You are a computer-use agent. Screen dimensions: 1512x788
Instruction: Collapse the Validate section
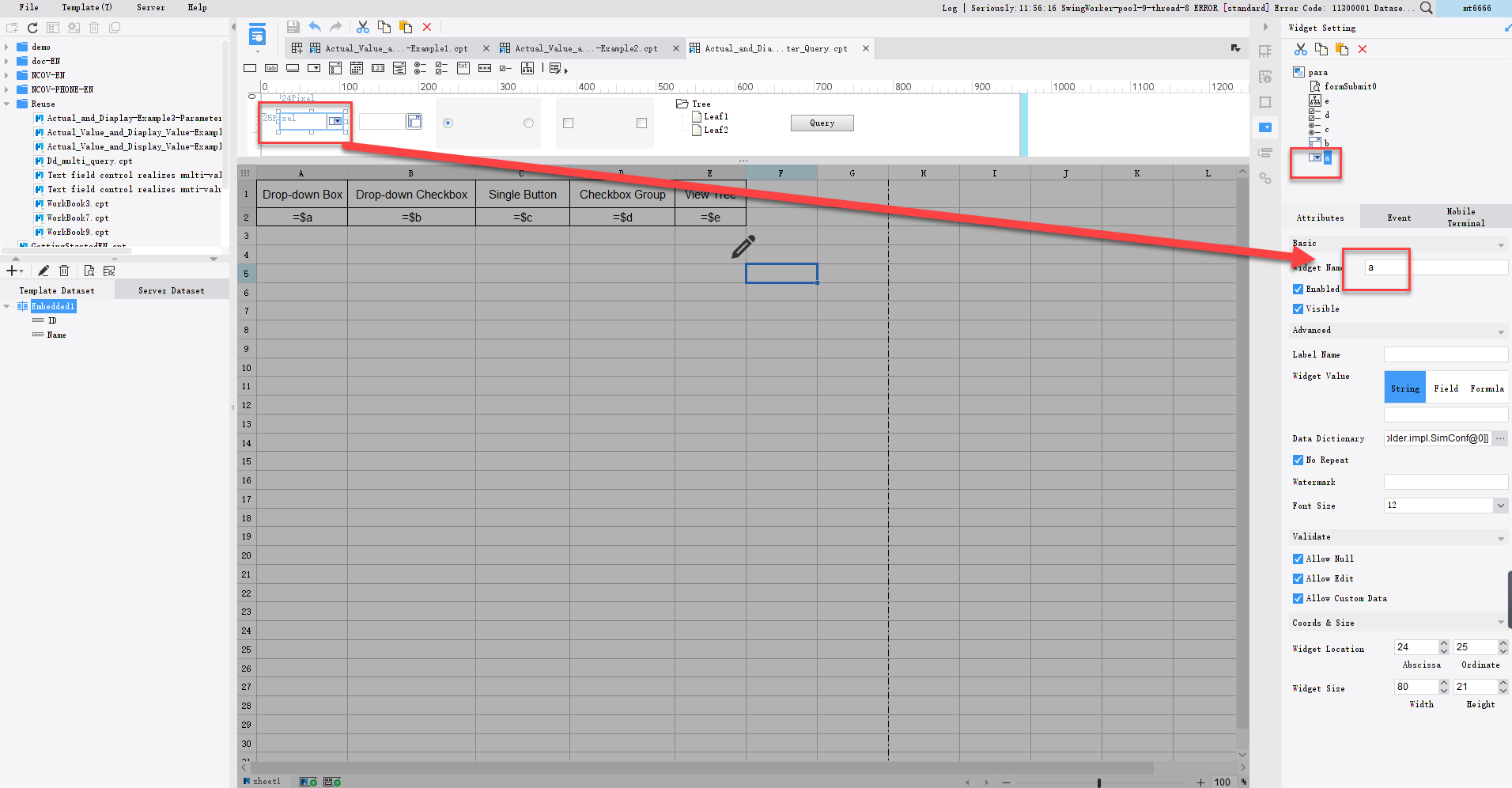tap(1500, 539)
